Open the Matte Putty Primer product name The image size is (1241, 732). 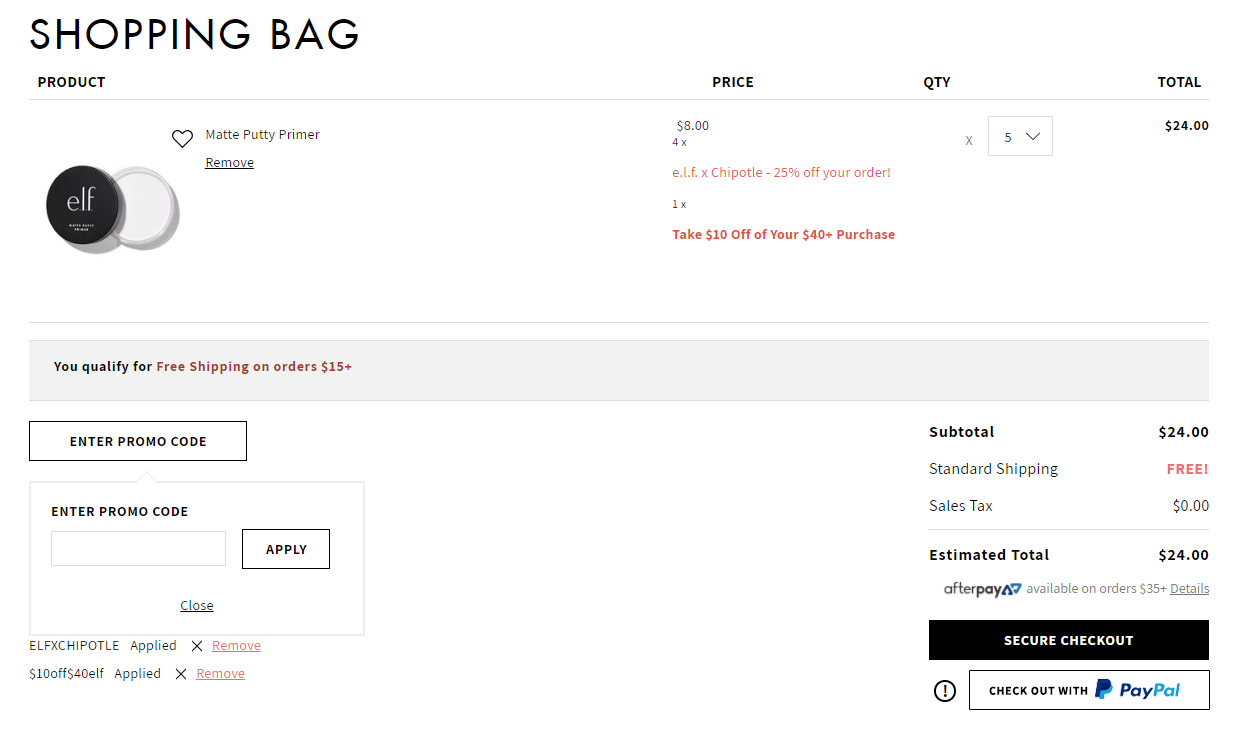click(x=263, y=135)
